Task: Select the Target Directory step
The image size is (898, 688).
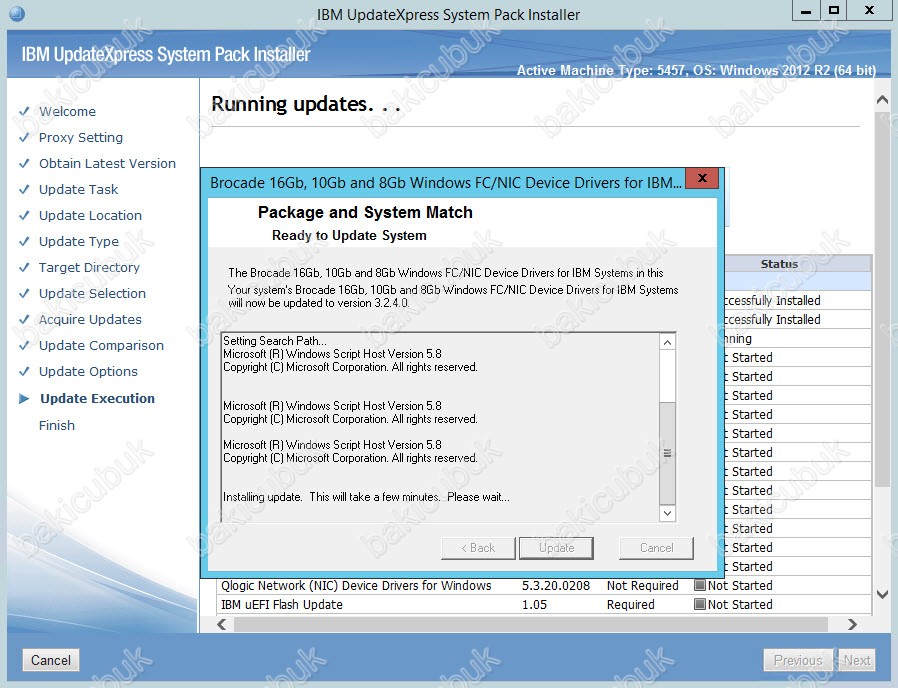Action: [89, 268]
